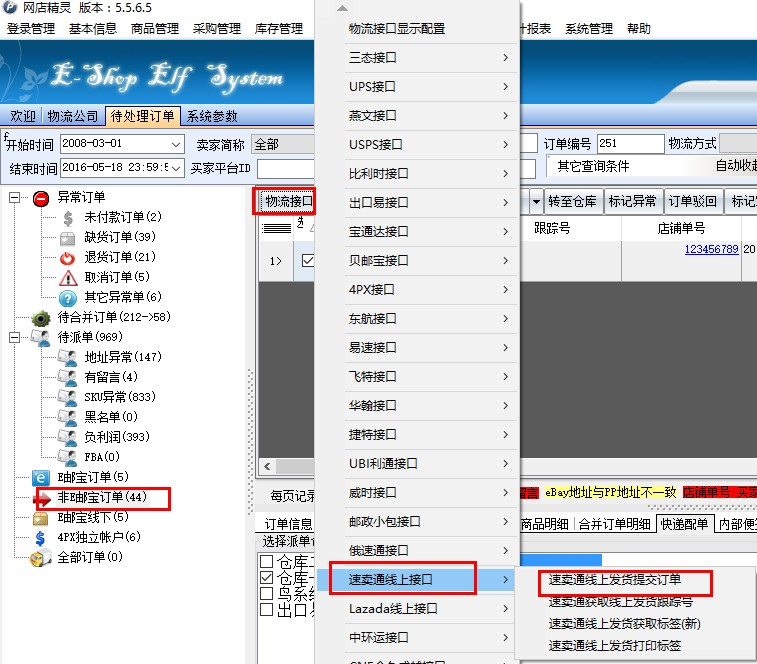757x664 pixels.
Task: Click the 标记异常 button
Action: pos(632,201)
